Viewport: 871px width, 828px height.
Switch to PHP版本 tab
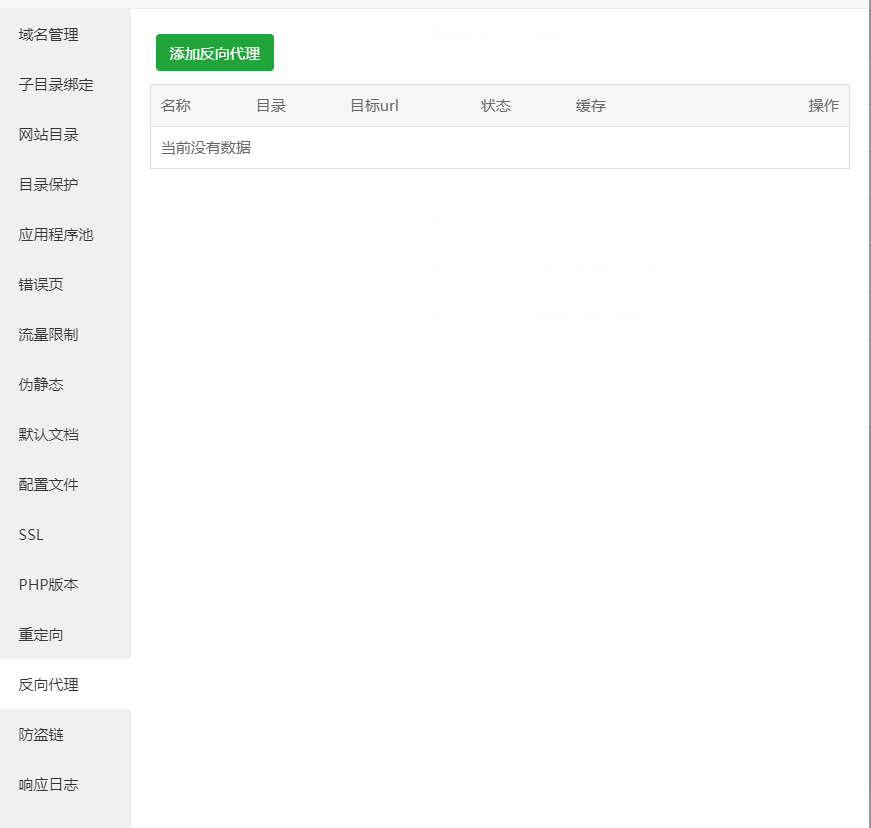coord(65,584)
